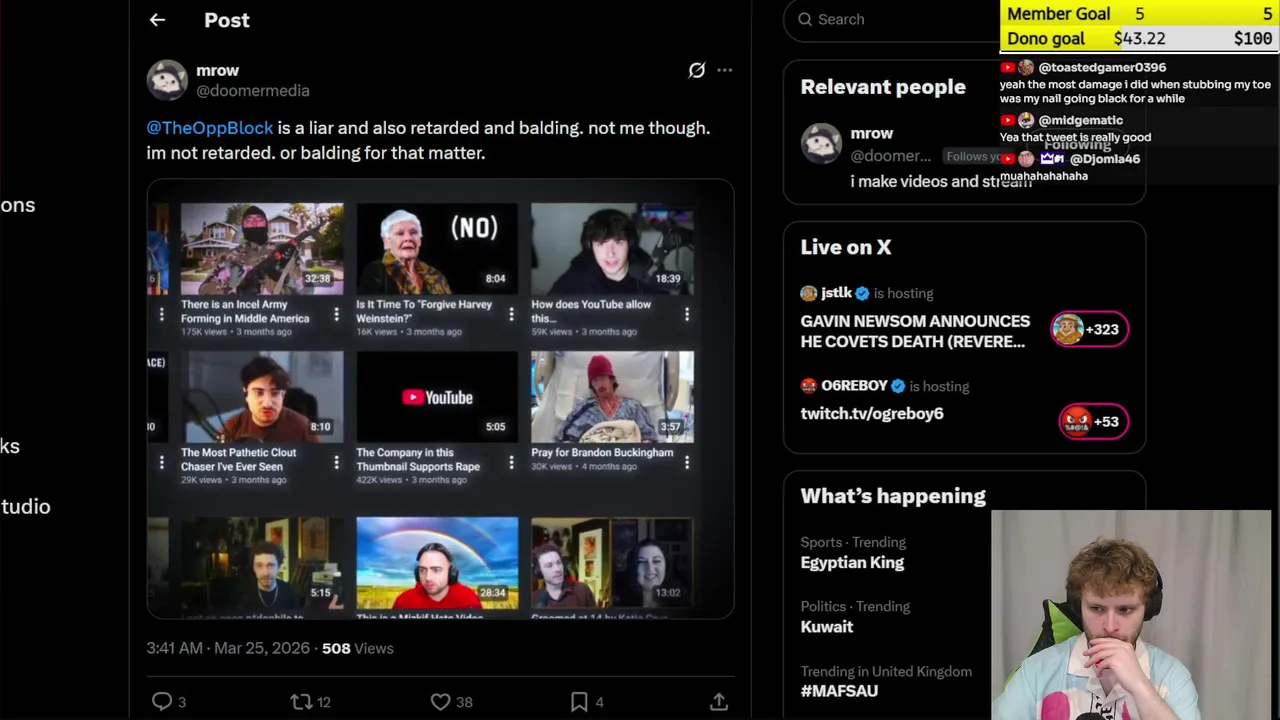Image resolution: width=1280 pixels, height=720 pixels.
Task: Toggle the Following button for mrow
Action: [1078, 145]
